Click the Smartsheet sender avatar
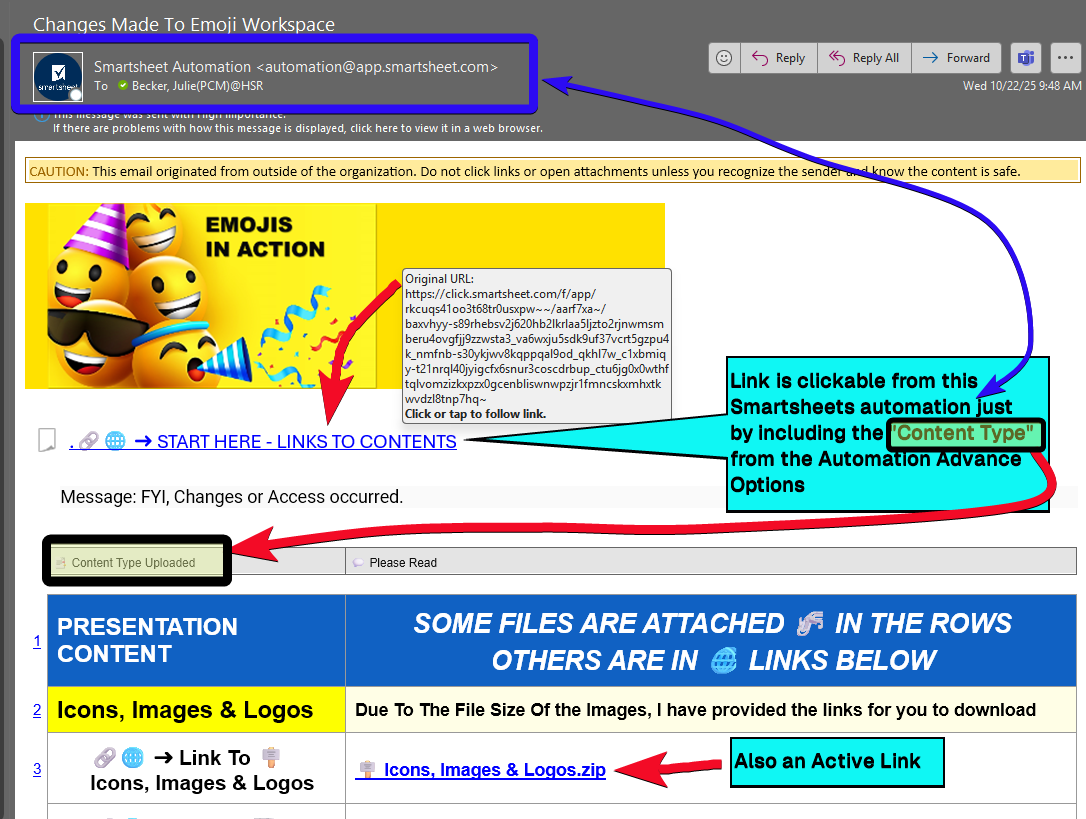The width and height of the screenshot is (1086, 819). pyautogui.click(x=58, y=76)
